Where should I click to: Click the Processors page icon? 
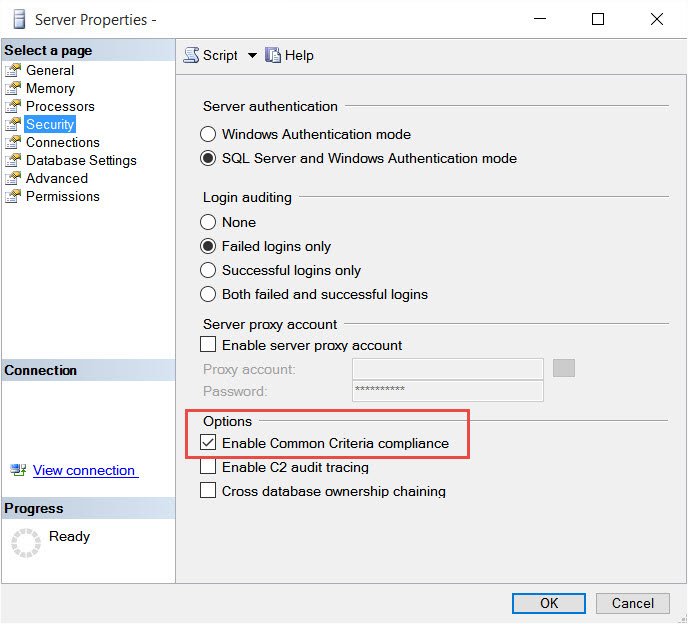[x=13, y=106]
